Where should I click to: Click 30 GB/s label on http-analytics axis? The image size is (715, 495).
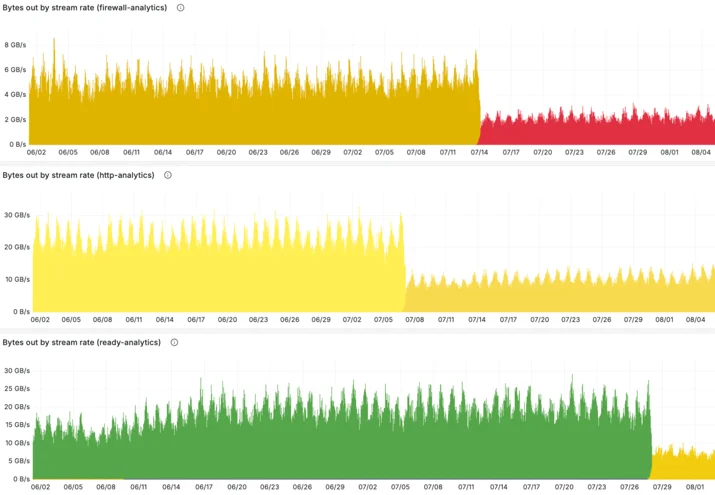click(x=17, y=215)
